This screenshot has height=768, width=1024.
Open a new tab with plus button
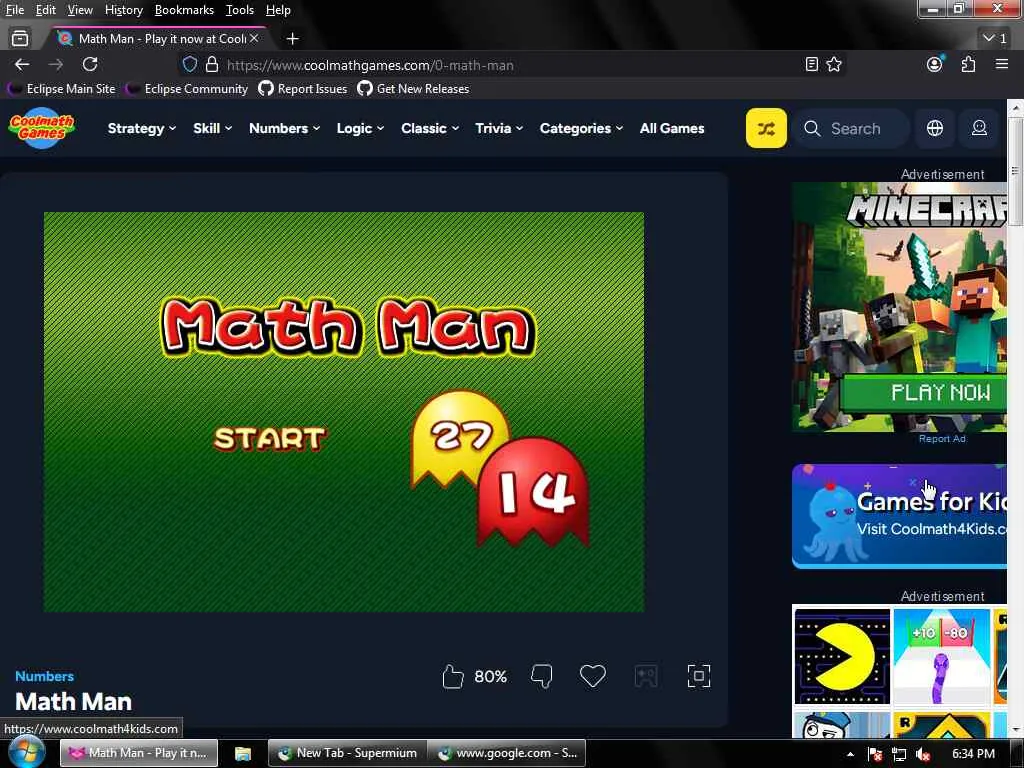click(x=293, y=39)
